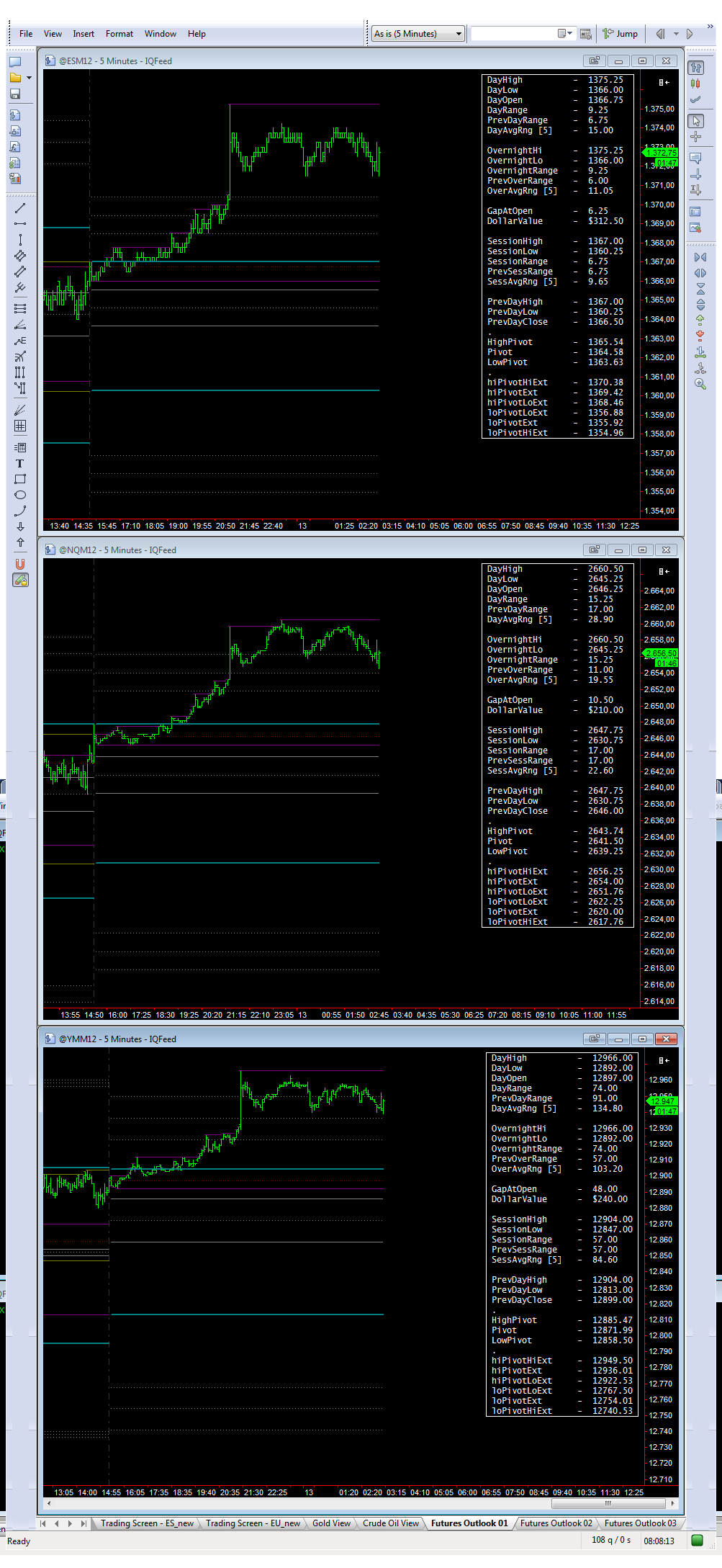Screen dimensions: 722x1568
Task: Click the green connection status indicator
Action: coord(697,1541)
